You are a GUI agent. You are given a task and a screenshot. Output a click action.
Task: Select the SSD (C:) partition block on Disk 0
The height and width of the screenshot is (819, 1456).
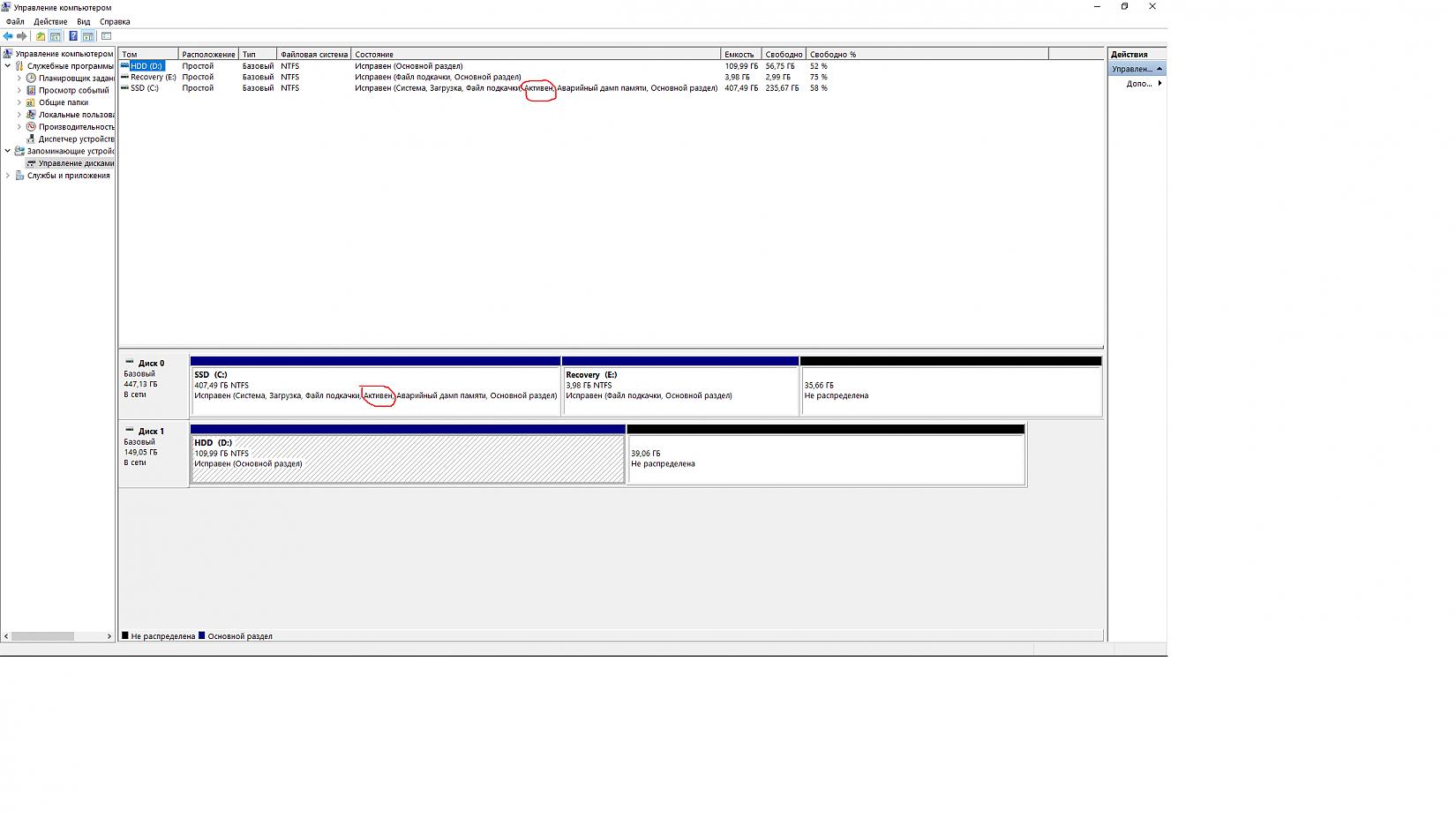point(375,390)
